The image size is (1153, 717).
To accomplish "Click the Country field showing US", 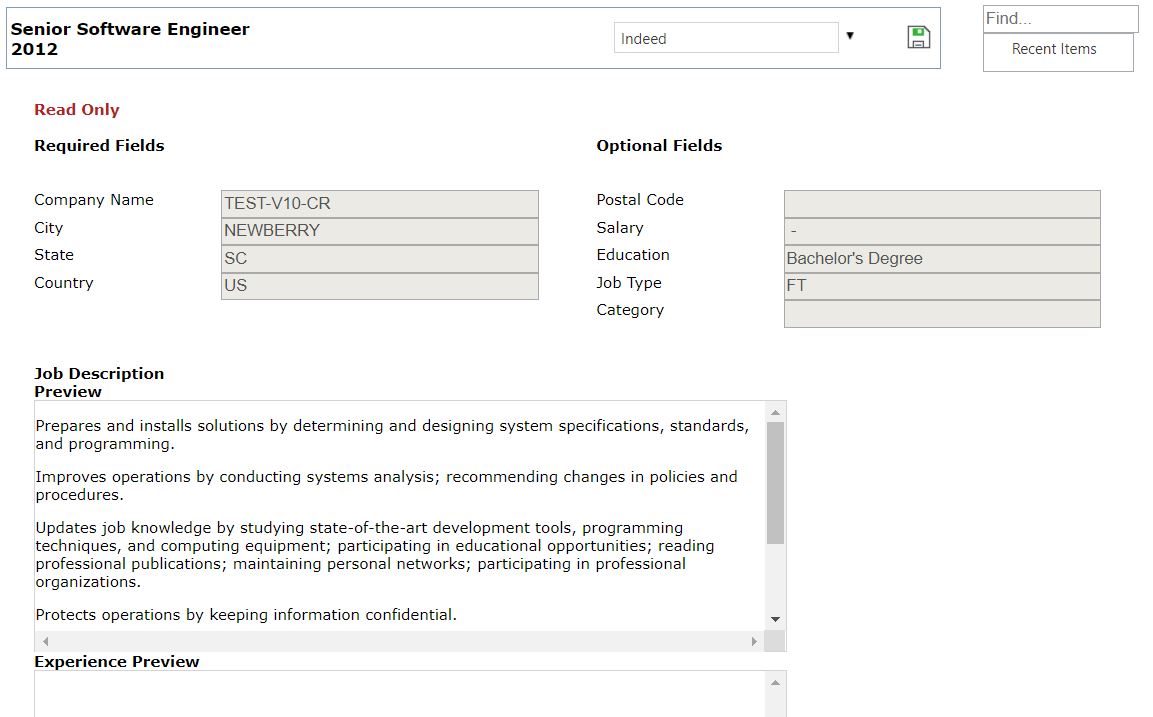I will click(x=379, y=286).
